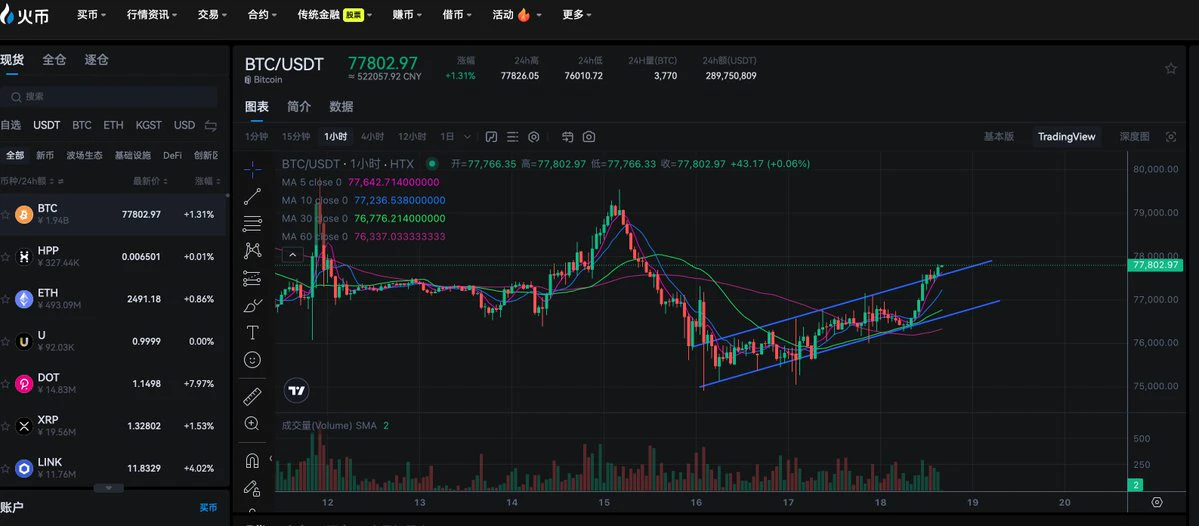Click the coin search input field
The height and width of the screenshot is (526, 1199).
(x=109, y=96)
